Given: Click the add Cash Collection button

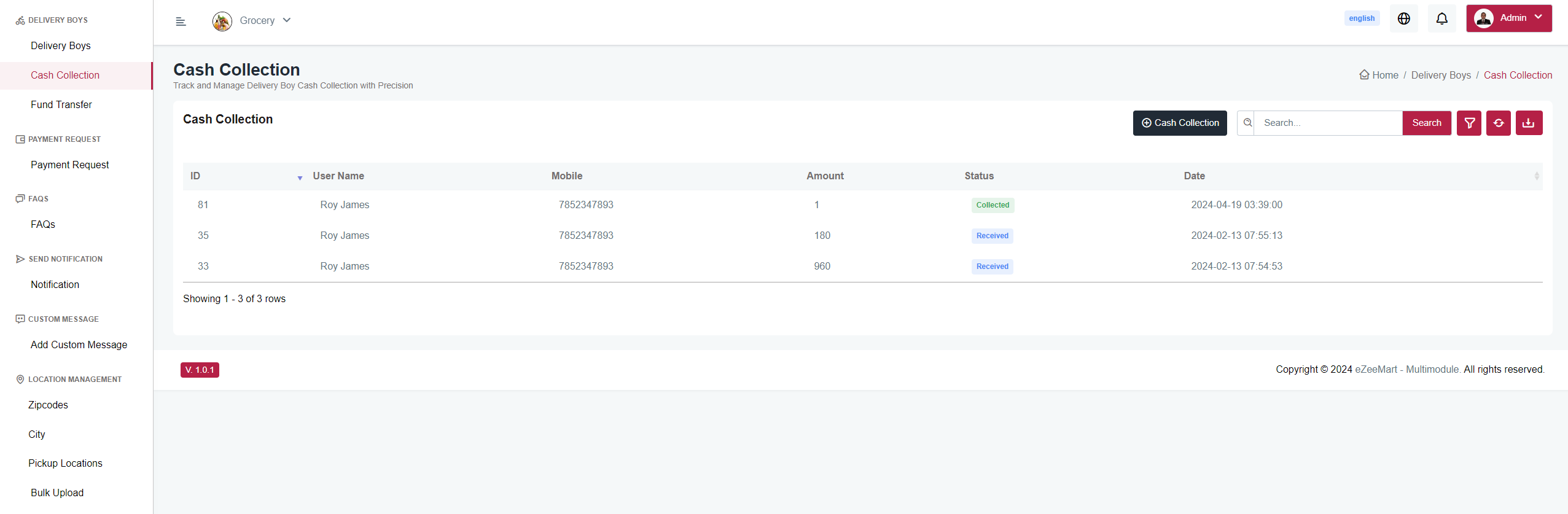Looking at the screenshot, I should click(x=1179, y=123).
